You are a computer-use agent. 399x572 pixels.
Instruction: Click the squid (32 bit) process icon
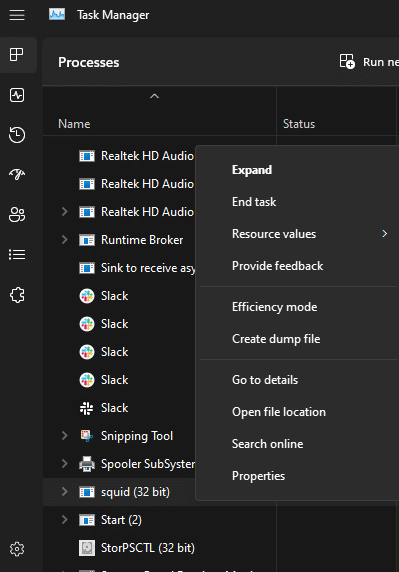point(87,492)
